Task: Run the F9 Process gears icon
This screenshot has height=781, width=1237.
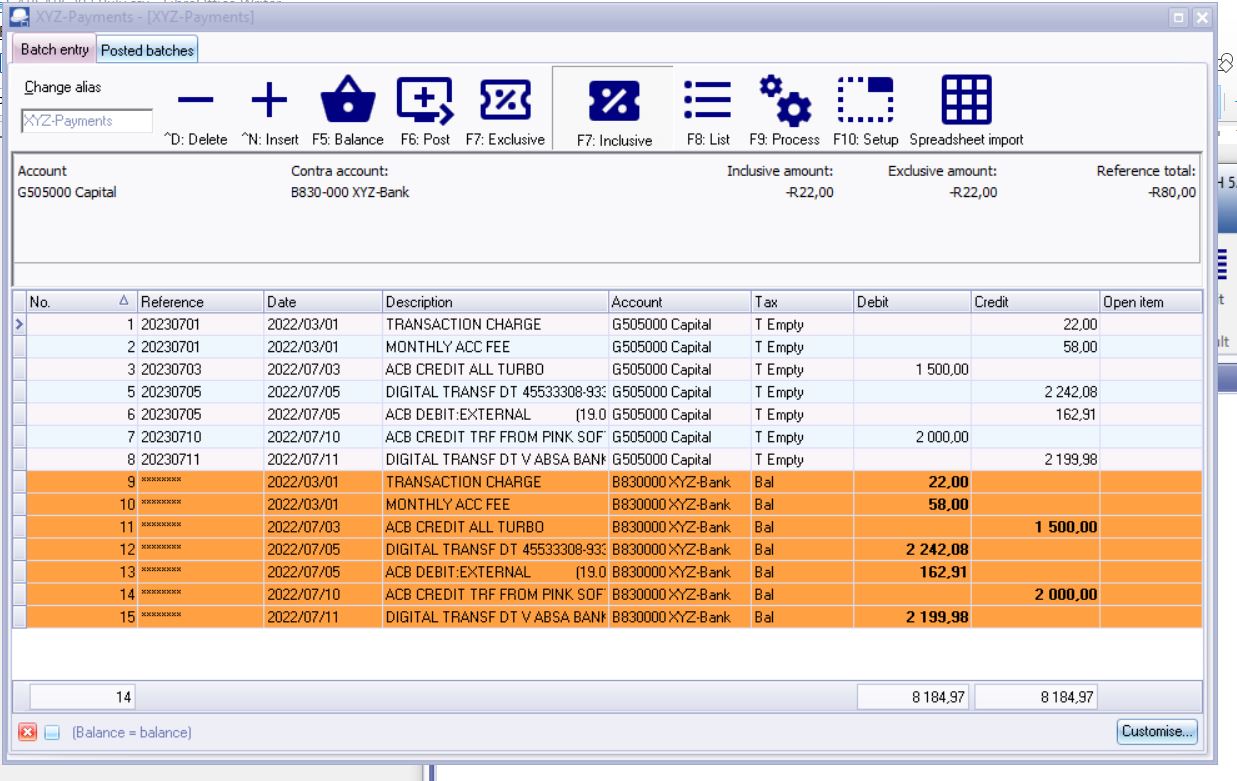Action: click(x=784, y=100)
